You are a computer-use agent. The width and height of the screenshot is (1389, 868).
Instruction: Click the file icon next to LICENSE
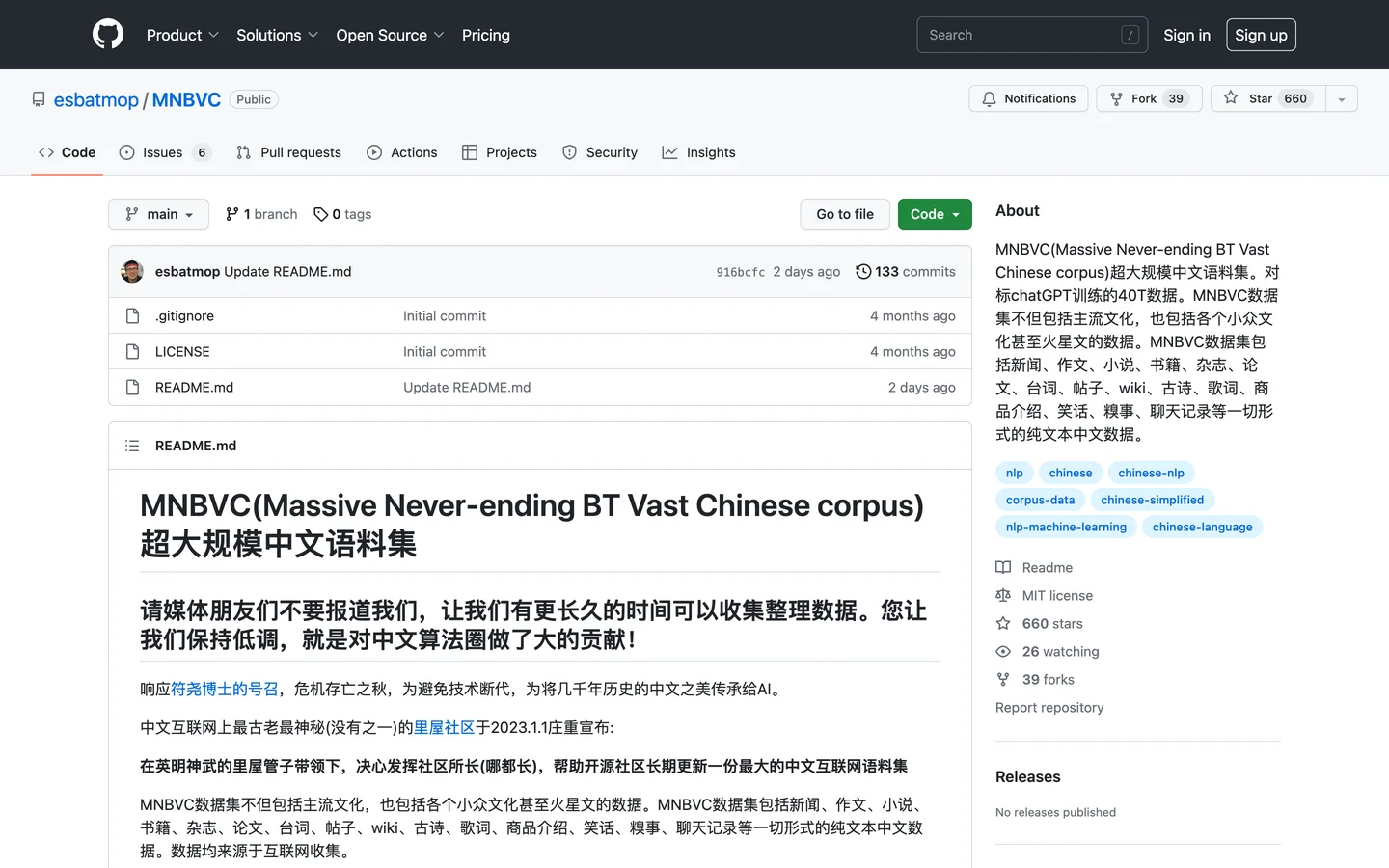133,352
